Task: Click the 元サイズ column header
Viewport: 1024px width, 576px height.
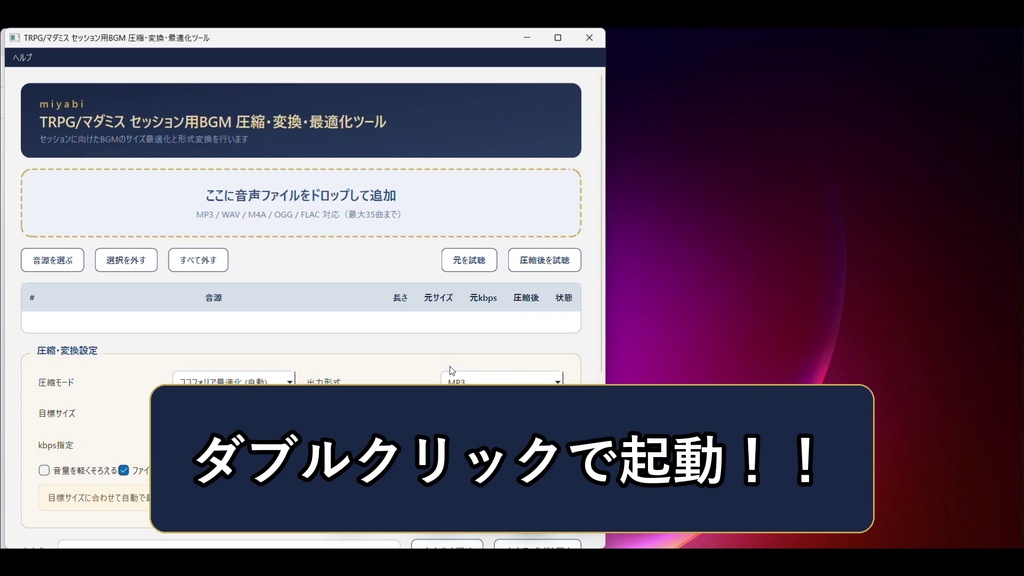Action: [438, 298]
